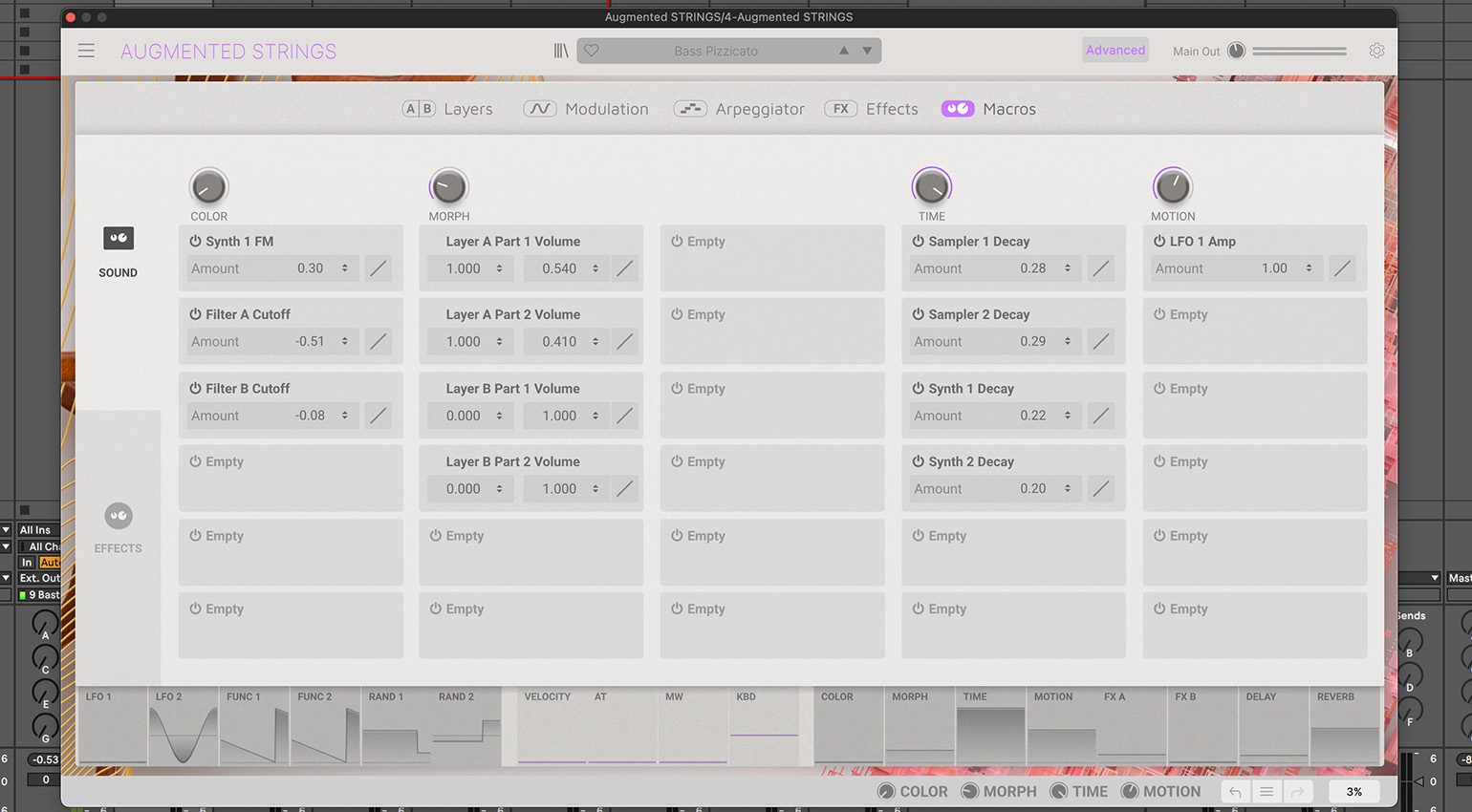
Task: Switch to the Arpeggiator tab
Action: pyautogui.click(x=739, y=109)
